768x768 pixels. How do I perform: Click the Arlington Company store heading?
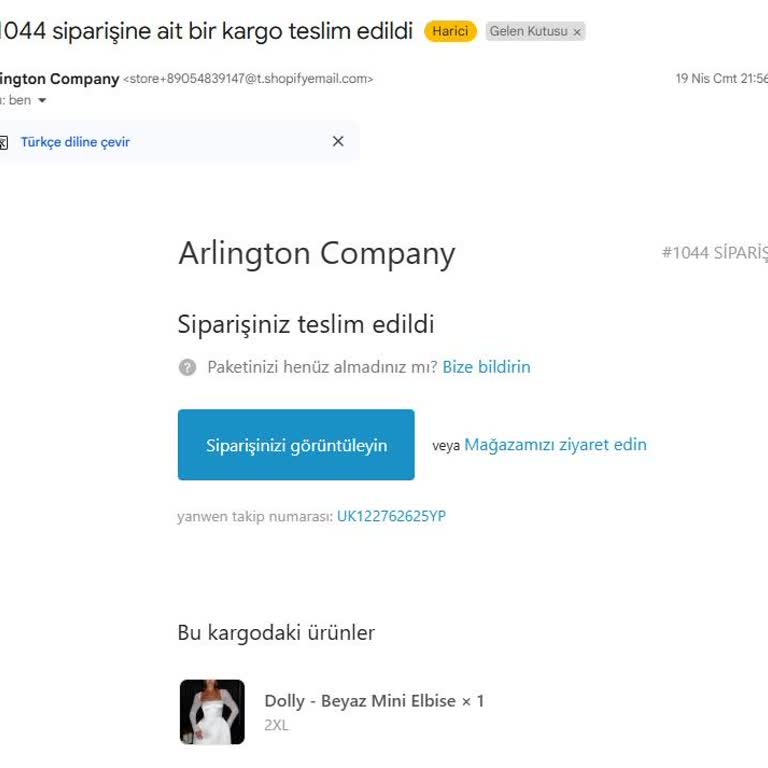316,254
